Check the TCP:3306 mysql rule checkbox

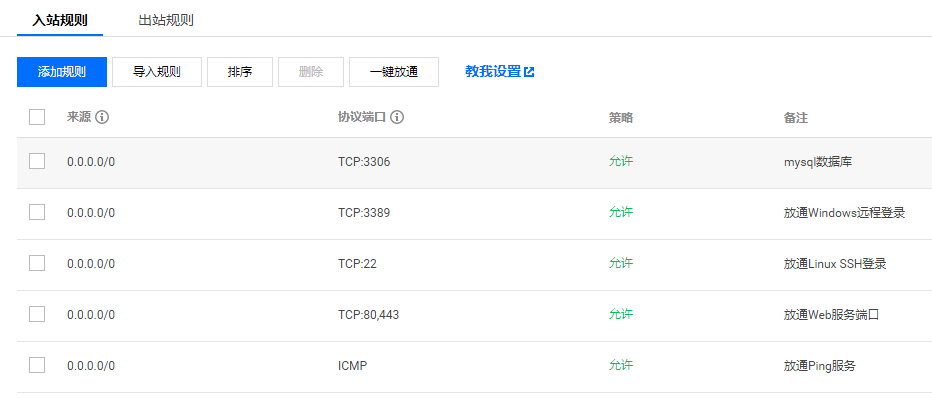(x=37, y=161)
